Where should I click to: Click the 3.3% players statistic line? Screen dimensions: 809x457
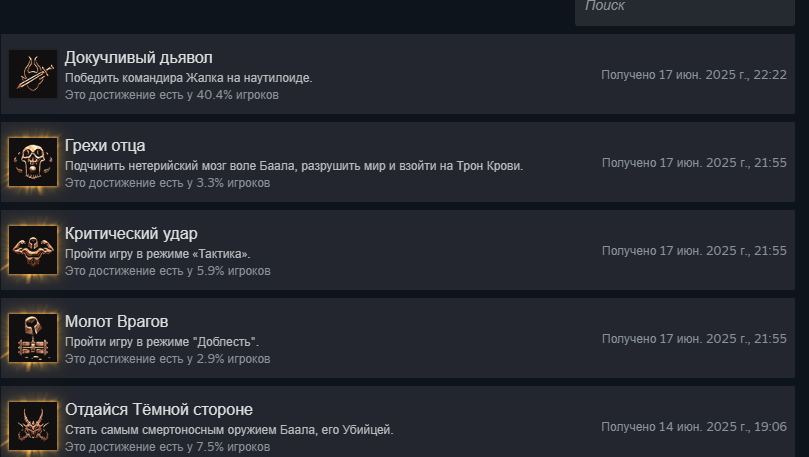tap(167, 183)
